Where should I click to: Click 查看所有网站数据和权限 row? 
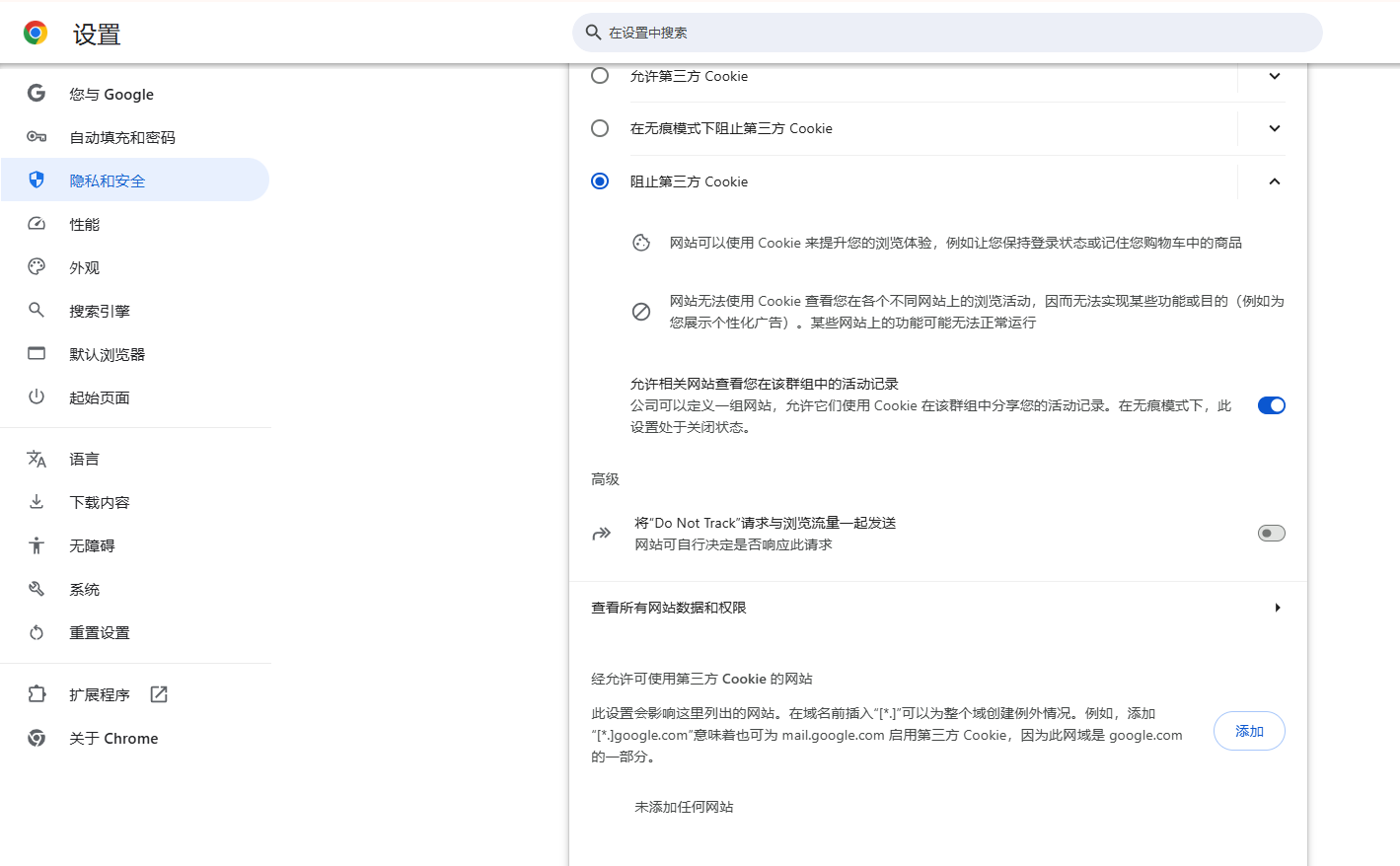point(938,608)
